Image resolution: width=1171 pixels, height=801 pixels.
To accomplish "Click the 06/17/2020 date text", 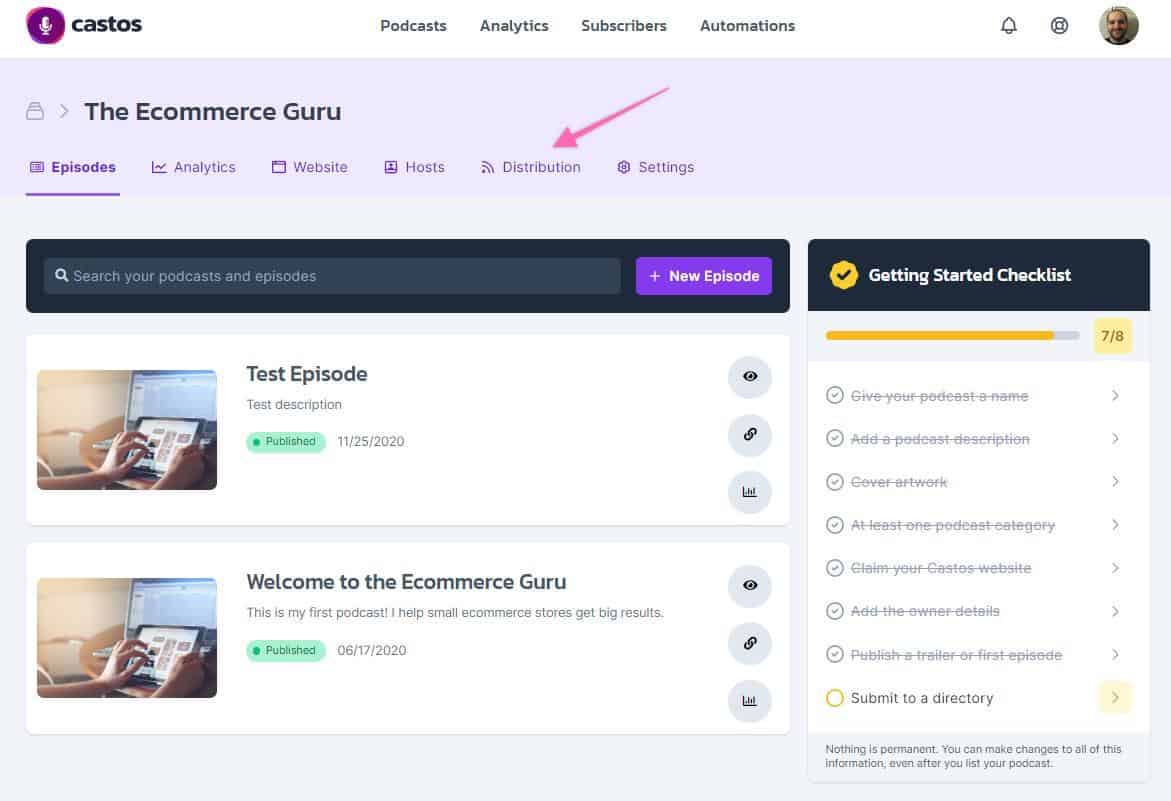I will [371, 650].
